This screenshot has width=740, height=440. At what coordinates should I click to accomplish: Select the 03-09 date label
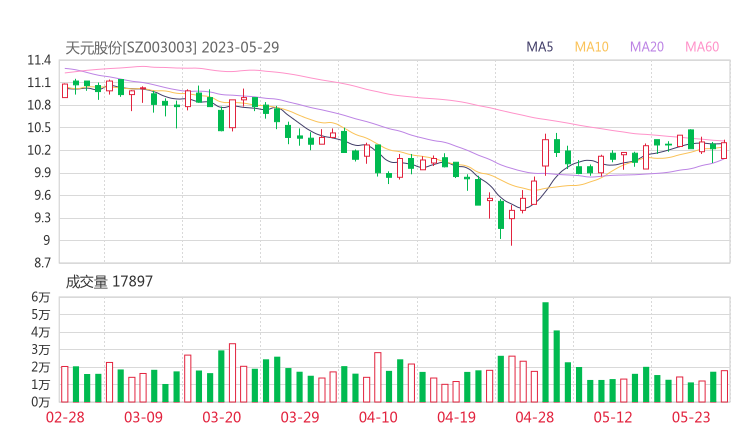point(143,417)
